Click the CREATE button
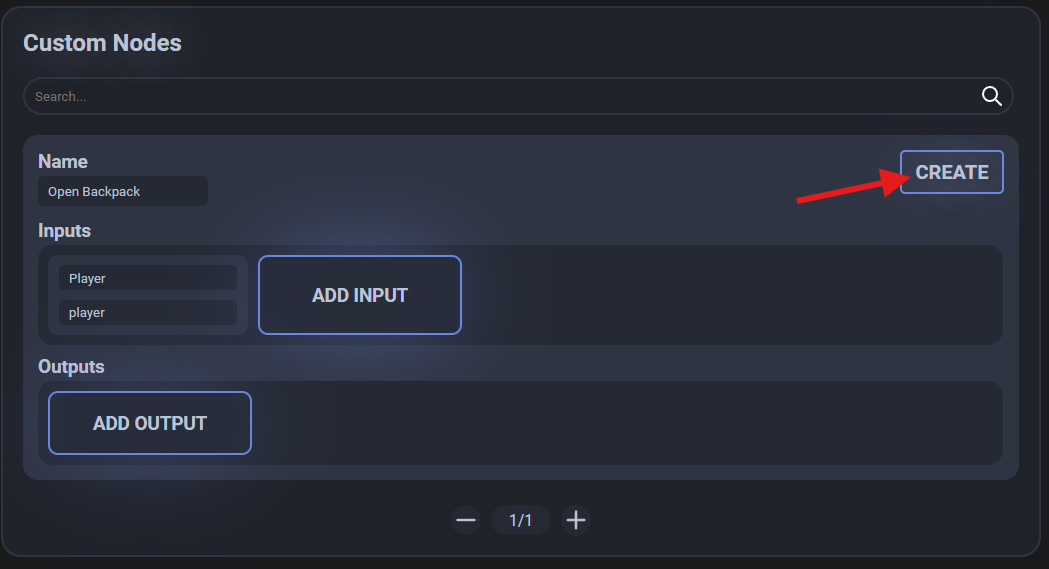The width and height of the screenshot is (1049, 569). [951, 172]
